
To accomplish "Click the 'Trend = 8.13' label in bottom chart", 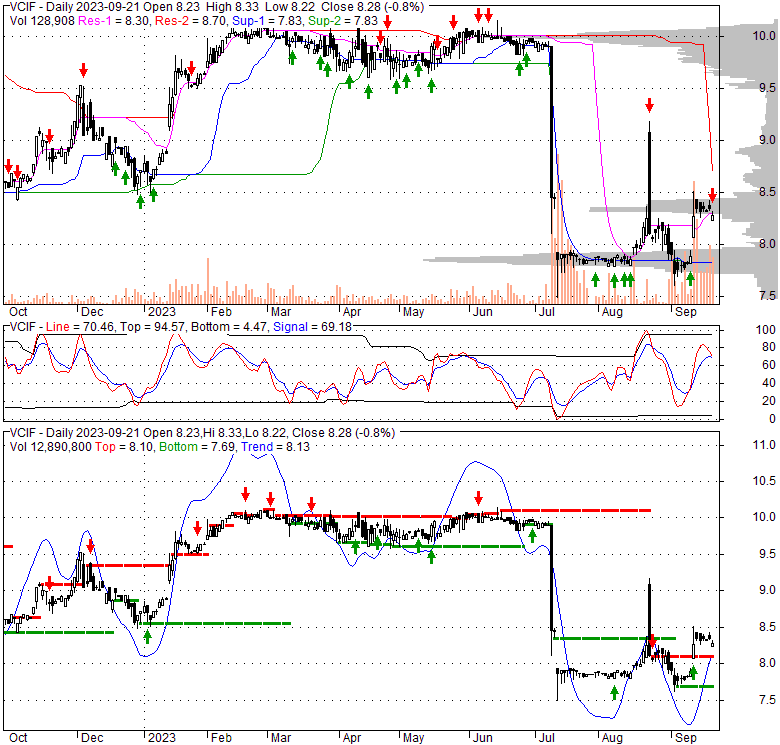I will tap(275, 447).
